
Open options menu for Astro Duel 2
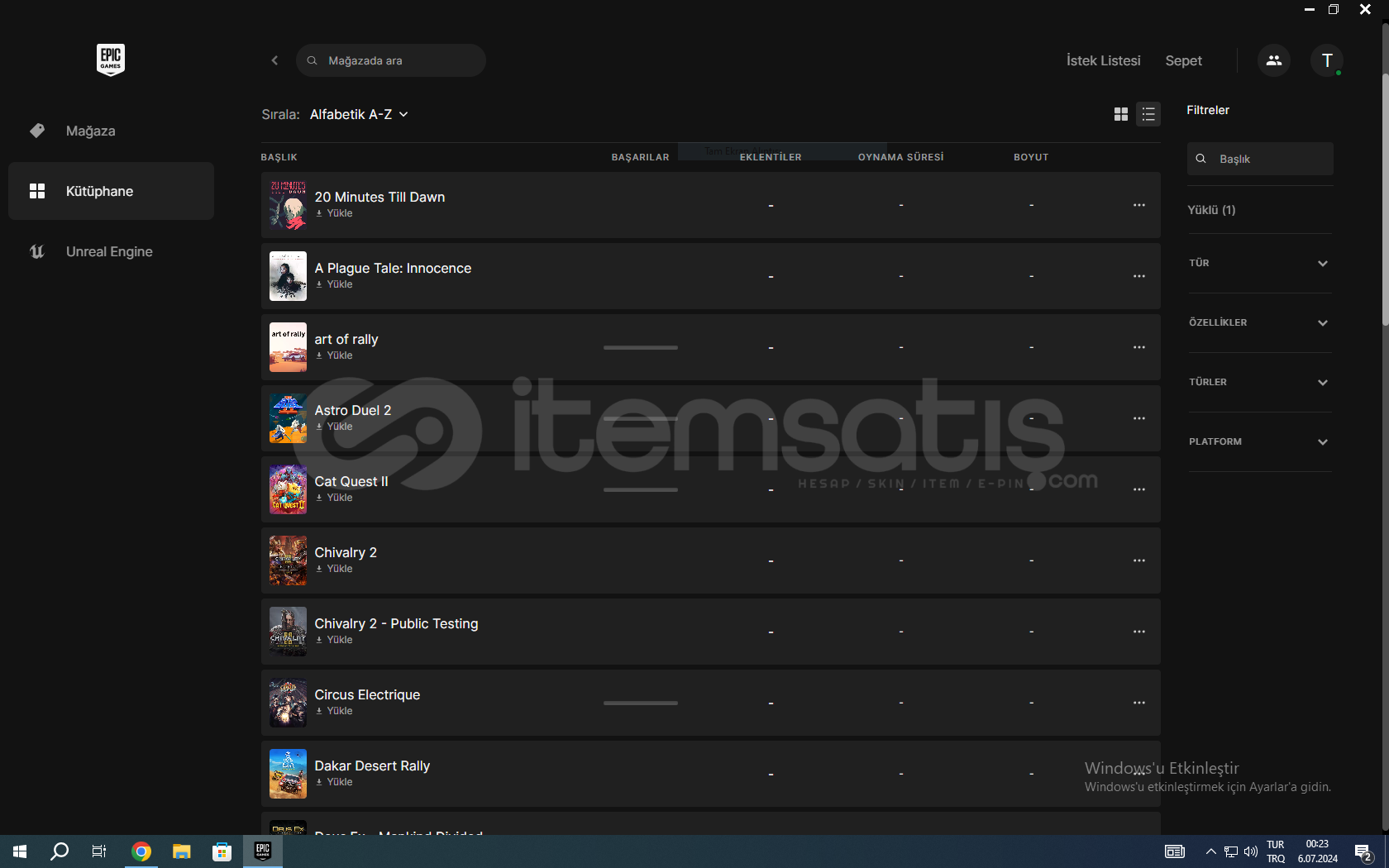click(x=1139, y=418)
